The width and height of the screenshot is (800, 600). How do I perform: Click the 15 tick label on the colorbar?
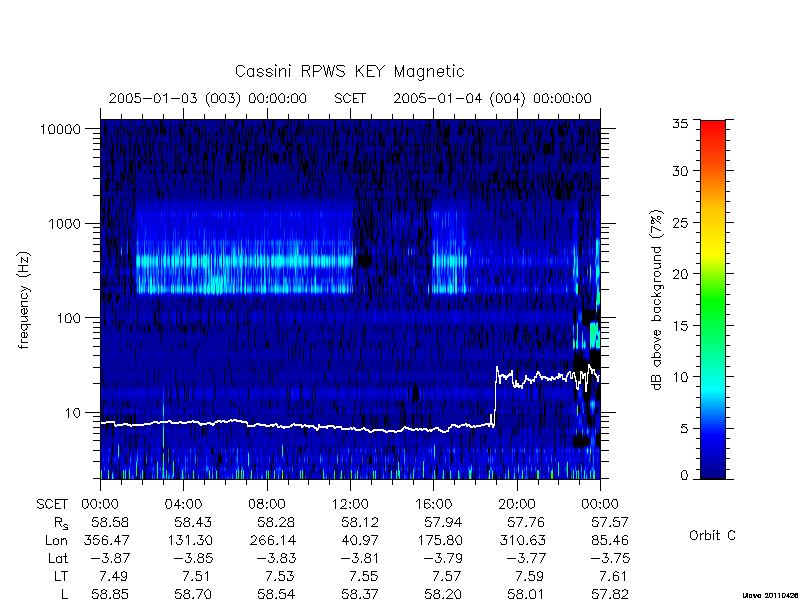pos(680,326)
